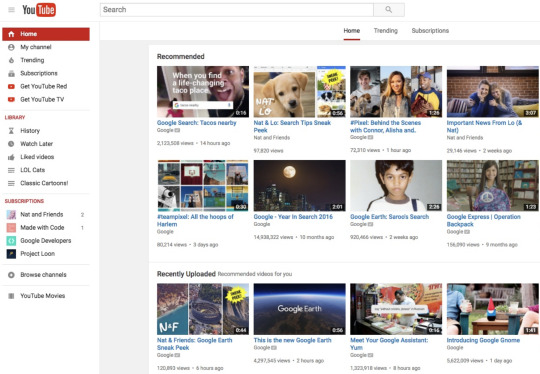
Task: Click the Tacos nearby video thumbnail
Action: tap(203, 92)
